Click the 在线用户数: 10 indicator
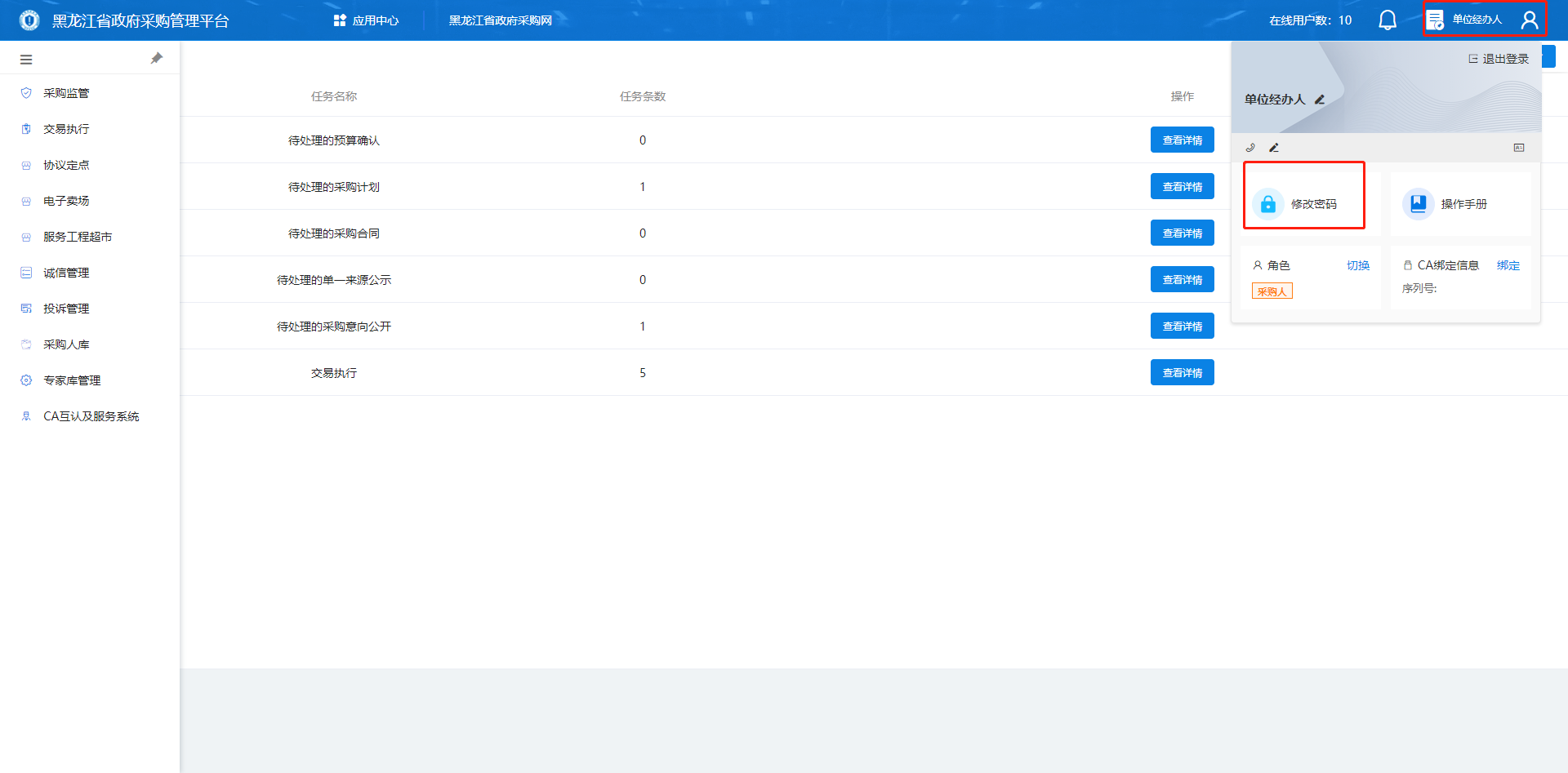This screenshot has width=1568, height=773. 1310,20
